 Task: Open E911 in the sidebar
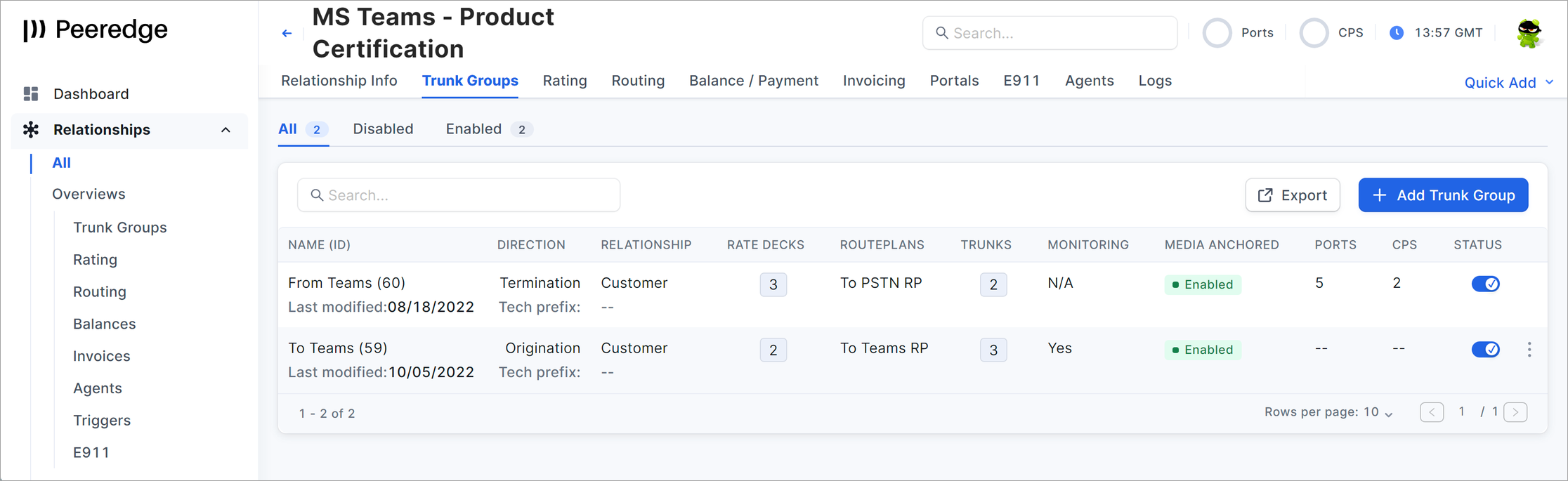point(91,453)
